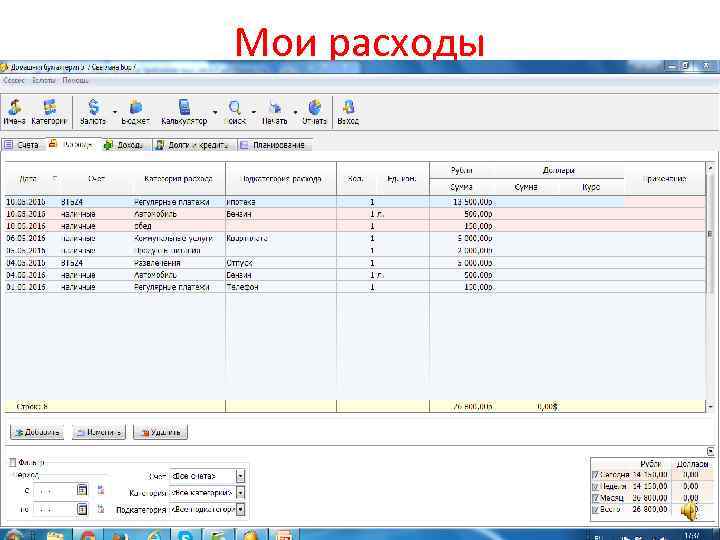Select the Коммунальные услуги expense row
Screen dimensions: 720x540
point(355,238)
